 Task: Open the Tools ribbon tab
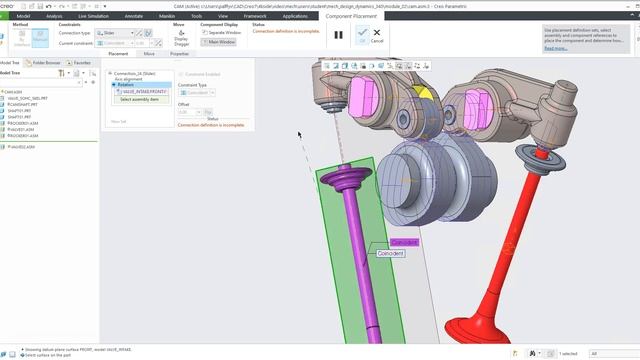tap(196, 16)
